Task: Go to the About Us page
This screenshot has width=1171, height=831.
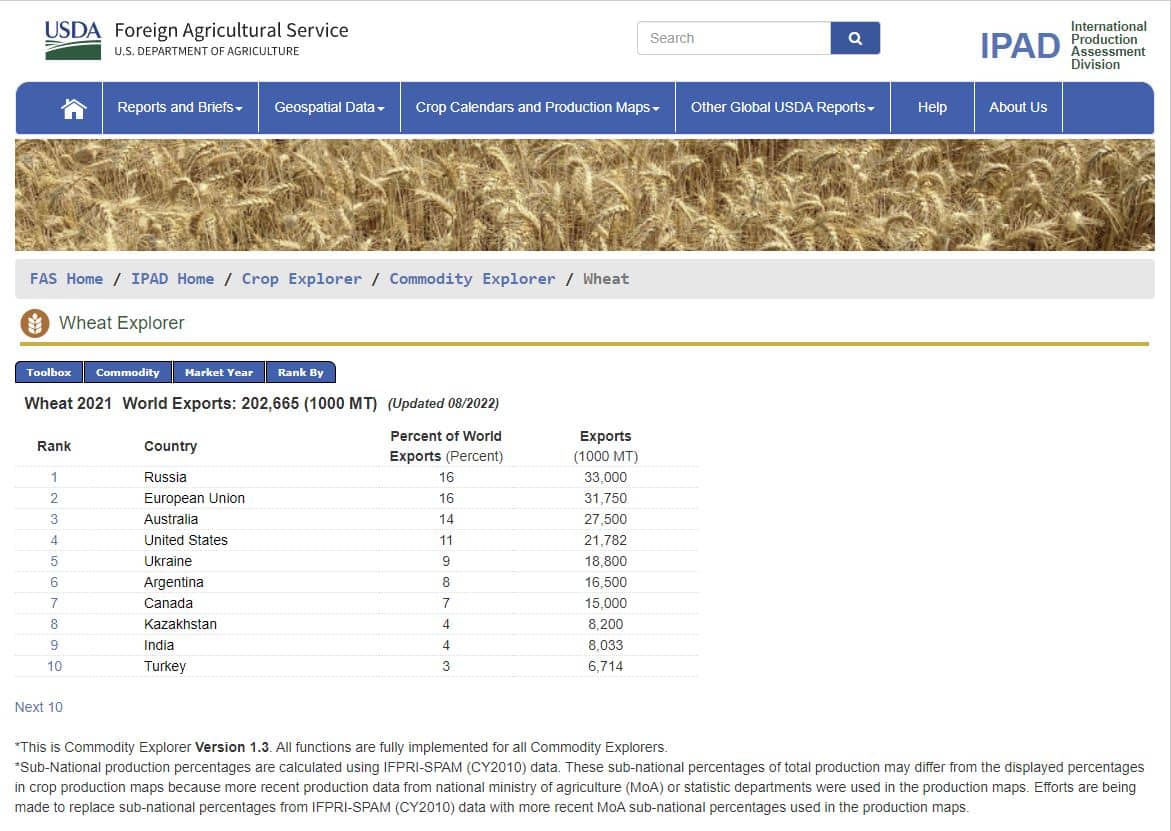Action: [1018, 108]
